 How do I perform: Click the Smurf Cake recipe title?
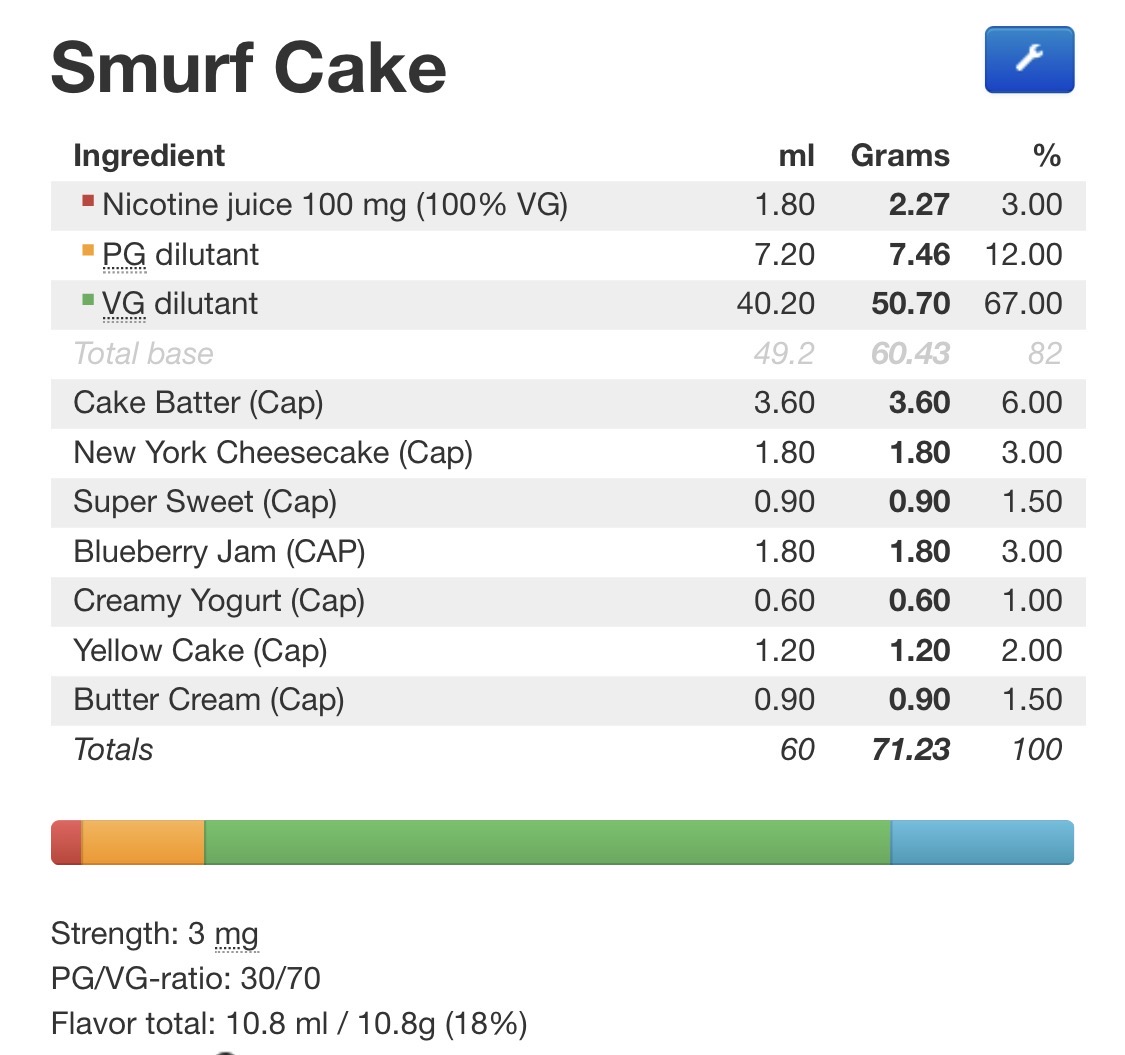[x=248, y=68]
